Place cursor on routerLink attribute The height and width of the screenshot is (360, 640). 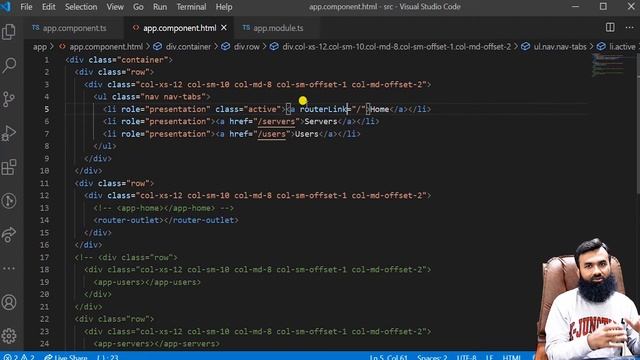(x=323, y=109)
